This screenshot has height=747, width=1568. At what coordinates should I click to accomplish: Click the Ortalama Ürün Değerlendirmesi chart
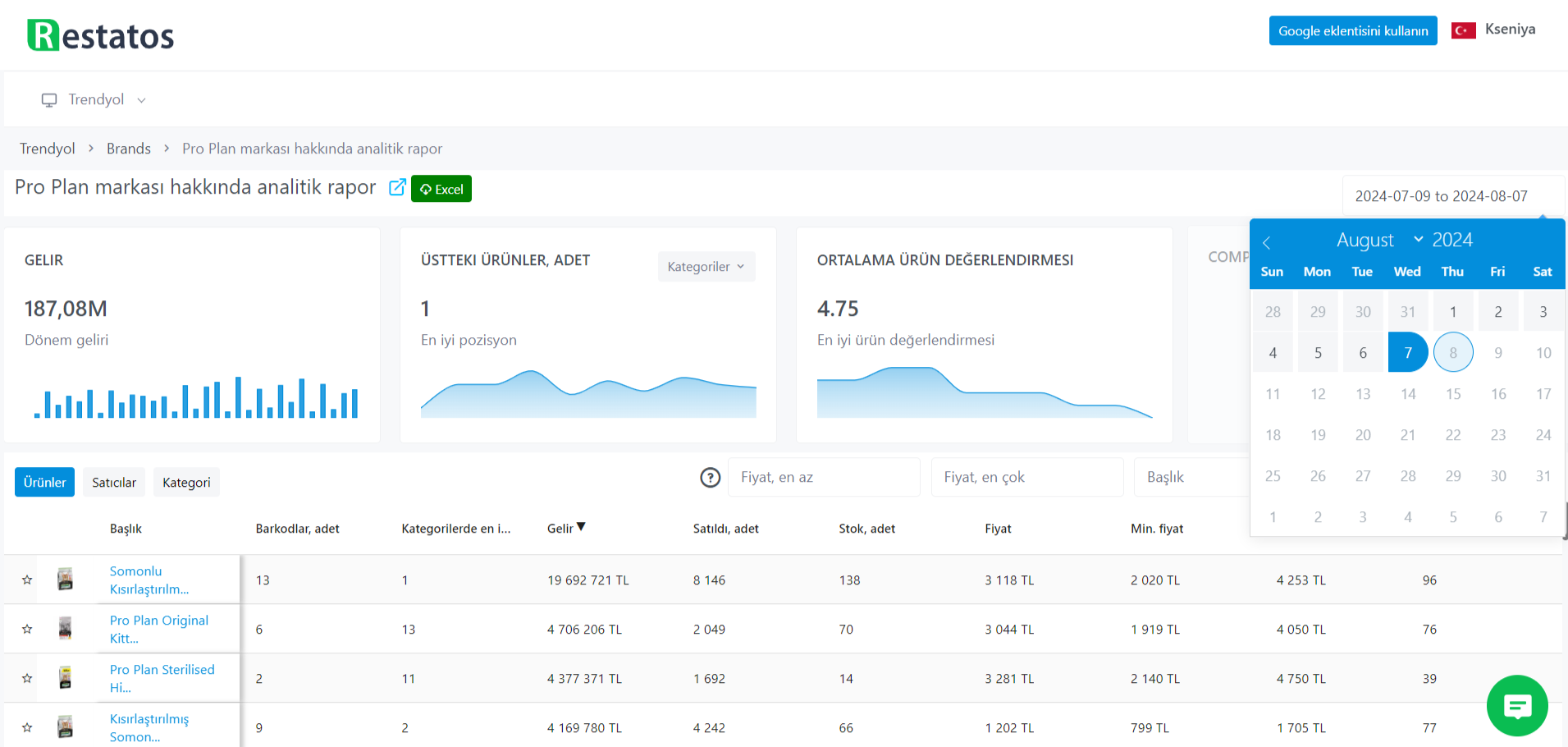point(985,392)
